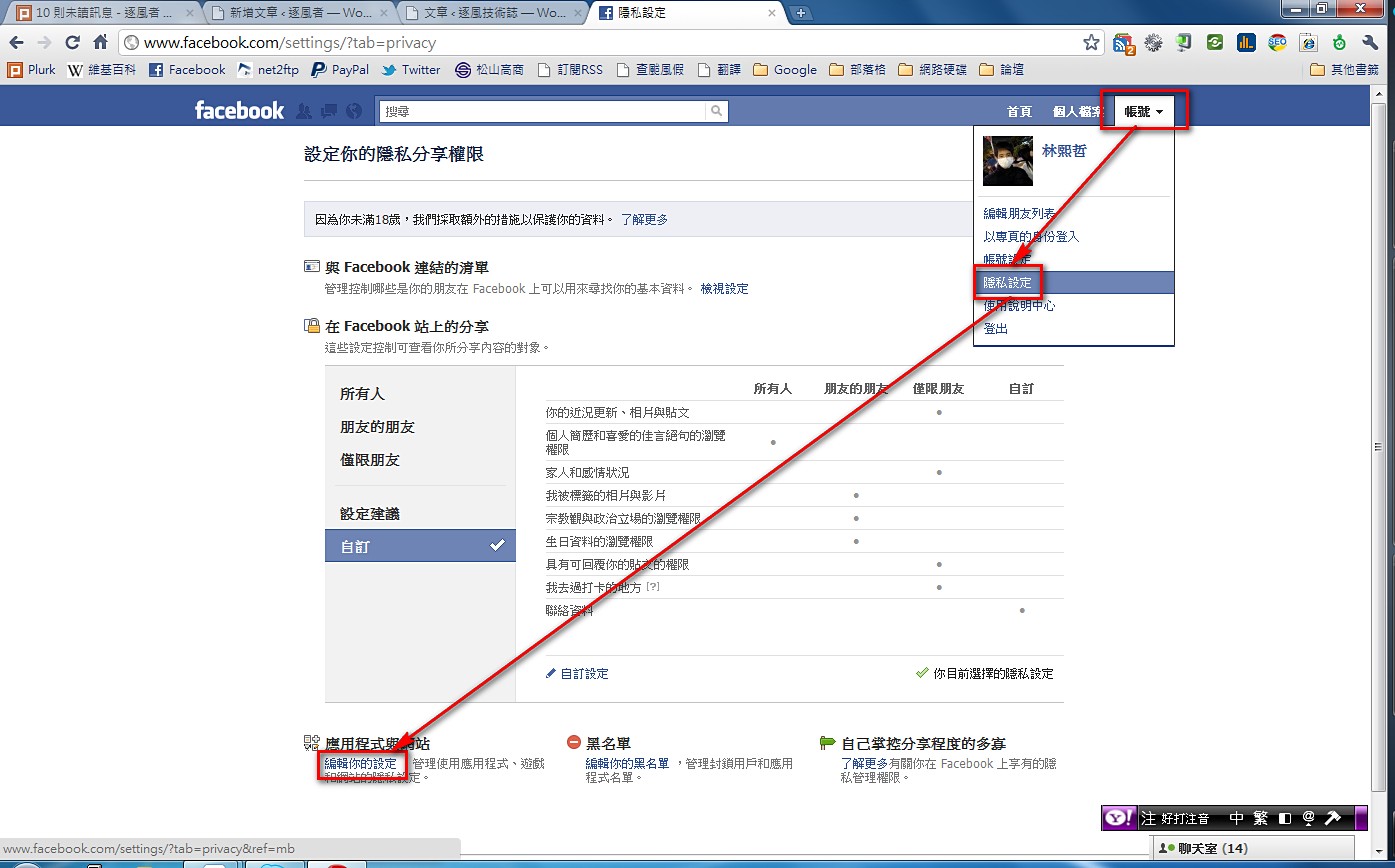
Task: Open the 編輯你的黑名單 link
Action: point(627,764)
